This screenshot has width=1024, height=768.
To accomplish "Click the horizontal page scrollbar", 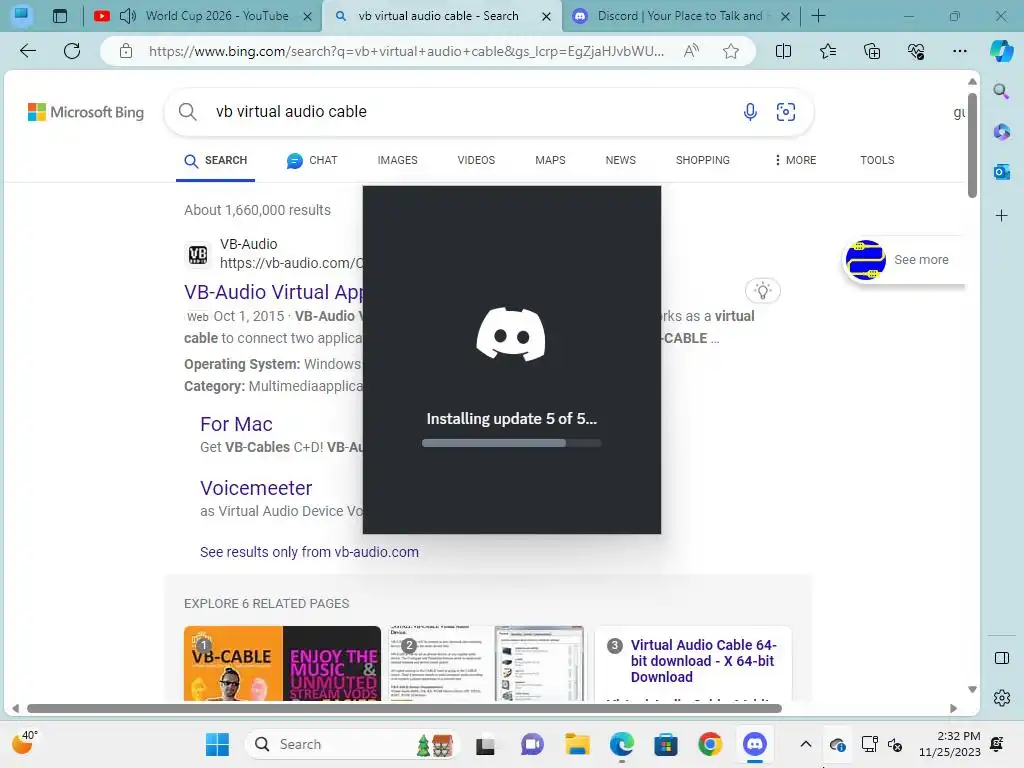I will [404, 709].
